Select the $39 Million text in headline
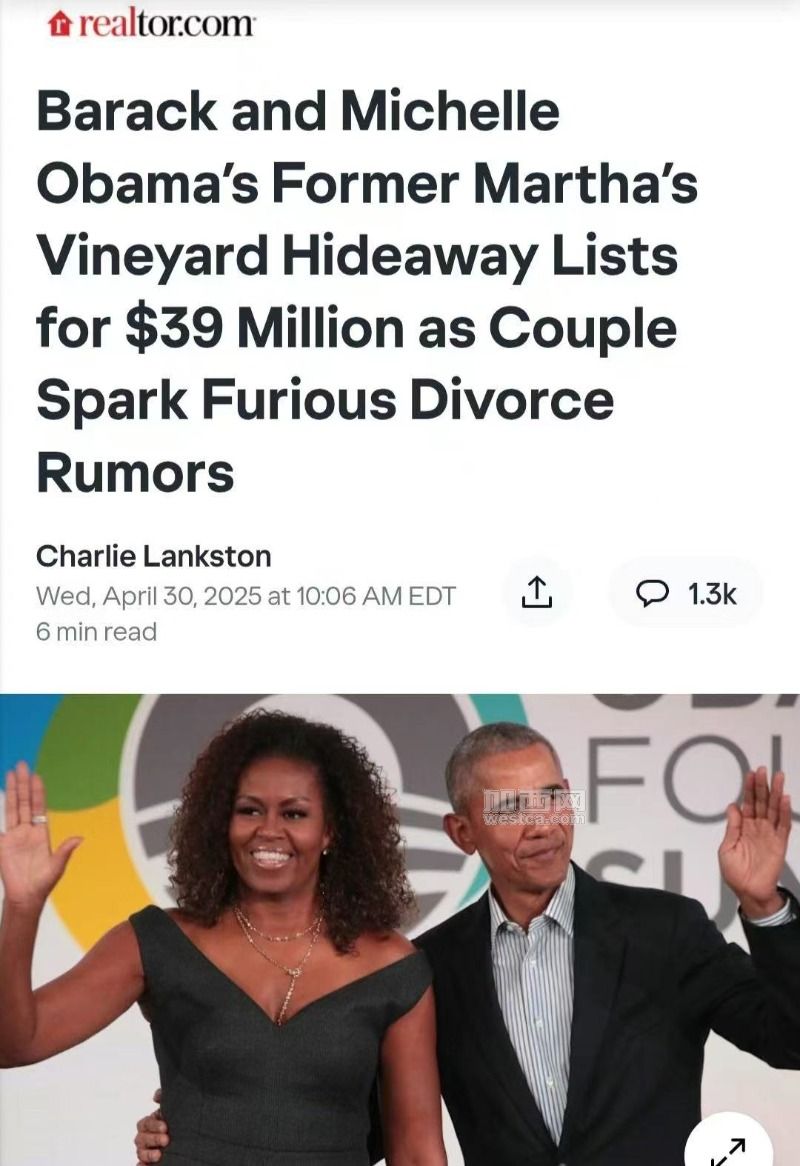 (x=264, y=329)
